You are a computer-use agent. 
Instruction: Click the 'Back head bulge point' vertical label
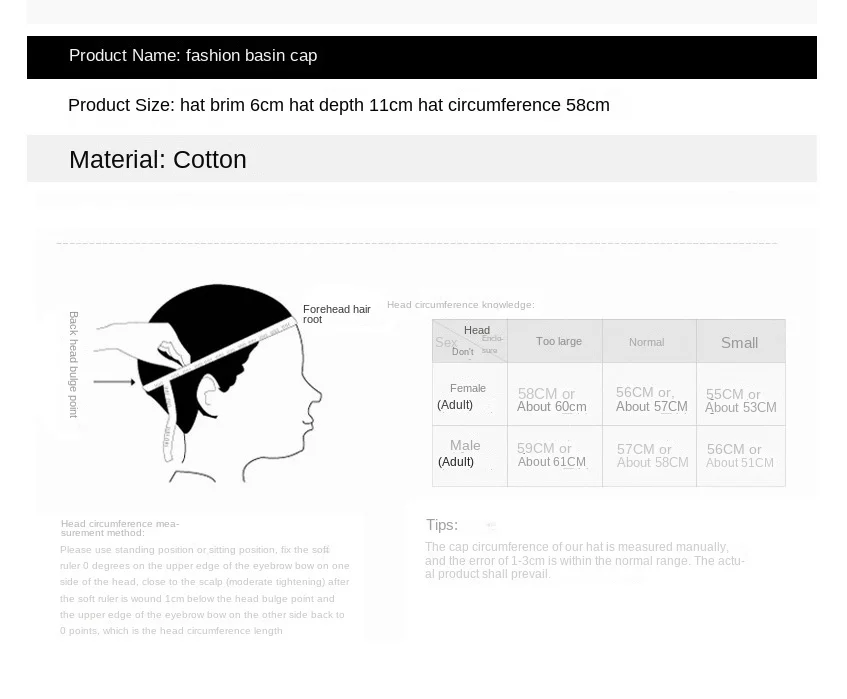click(73, 365)
